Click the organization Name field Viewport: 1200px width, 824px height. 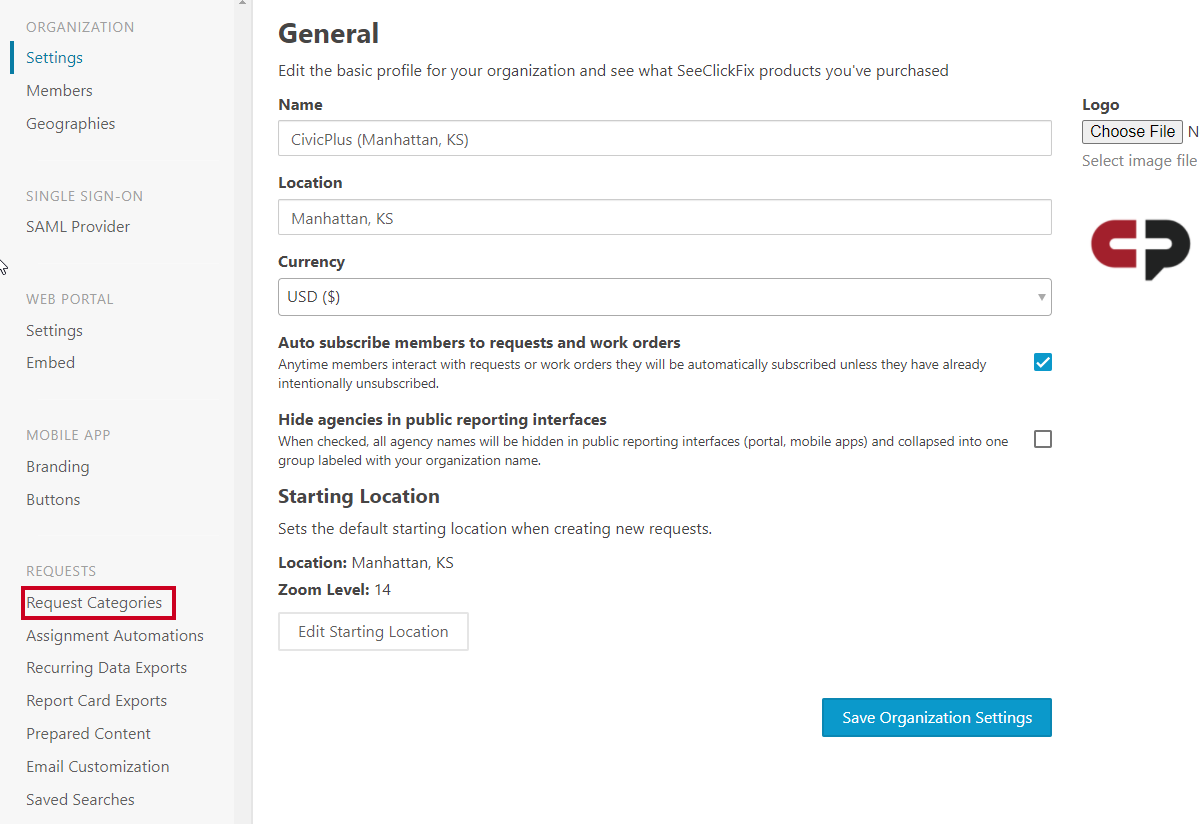point(664,139)
